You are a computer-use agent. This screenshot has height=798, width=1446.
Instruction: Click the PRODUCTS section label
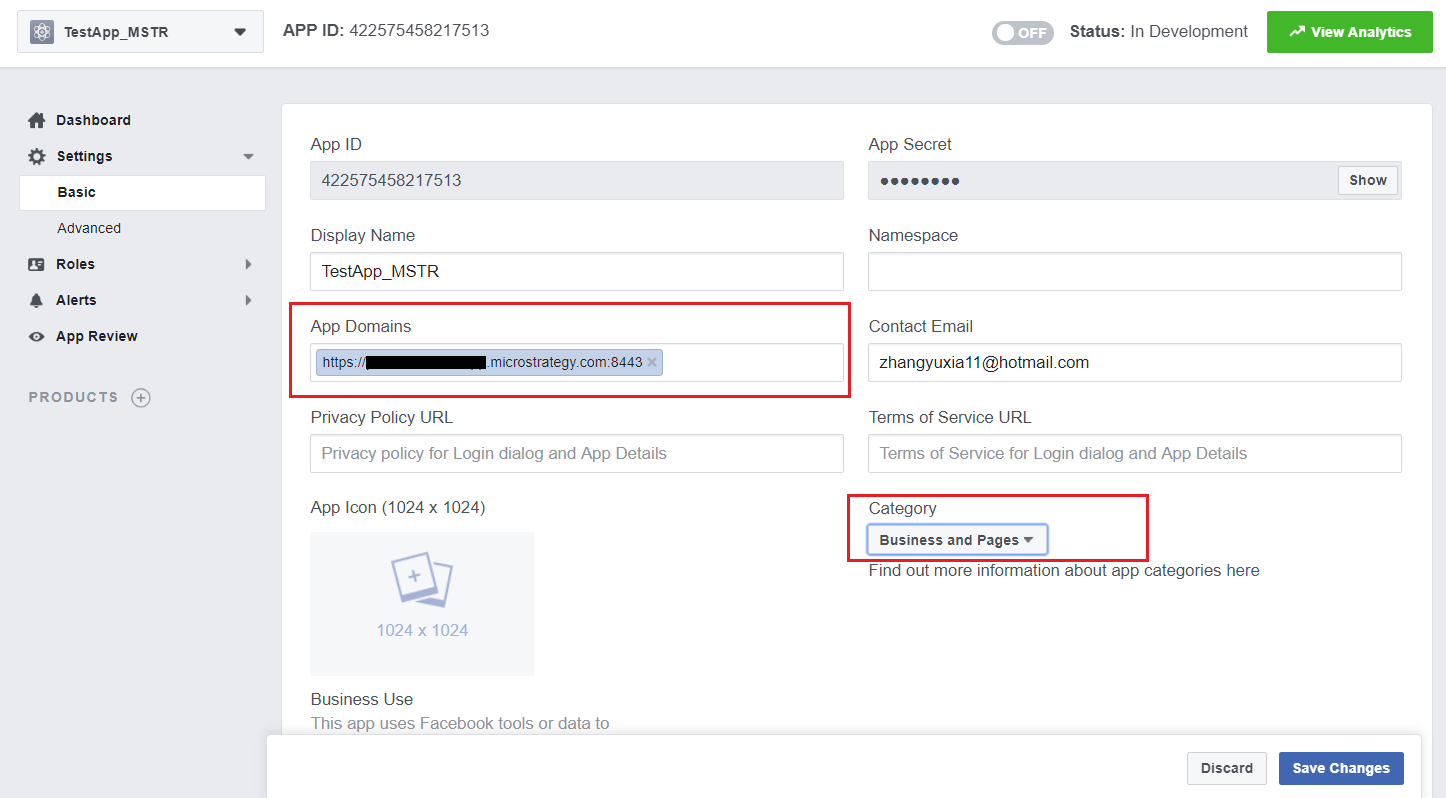(x=73, y=397)
